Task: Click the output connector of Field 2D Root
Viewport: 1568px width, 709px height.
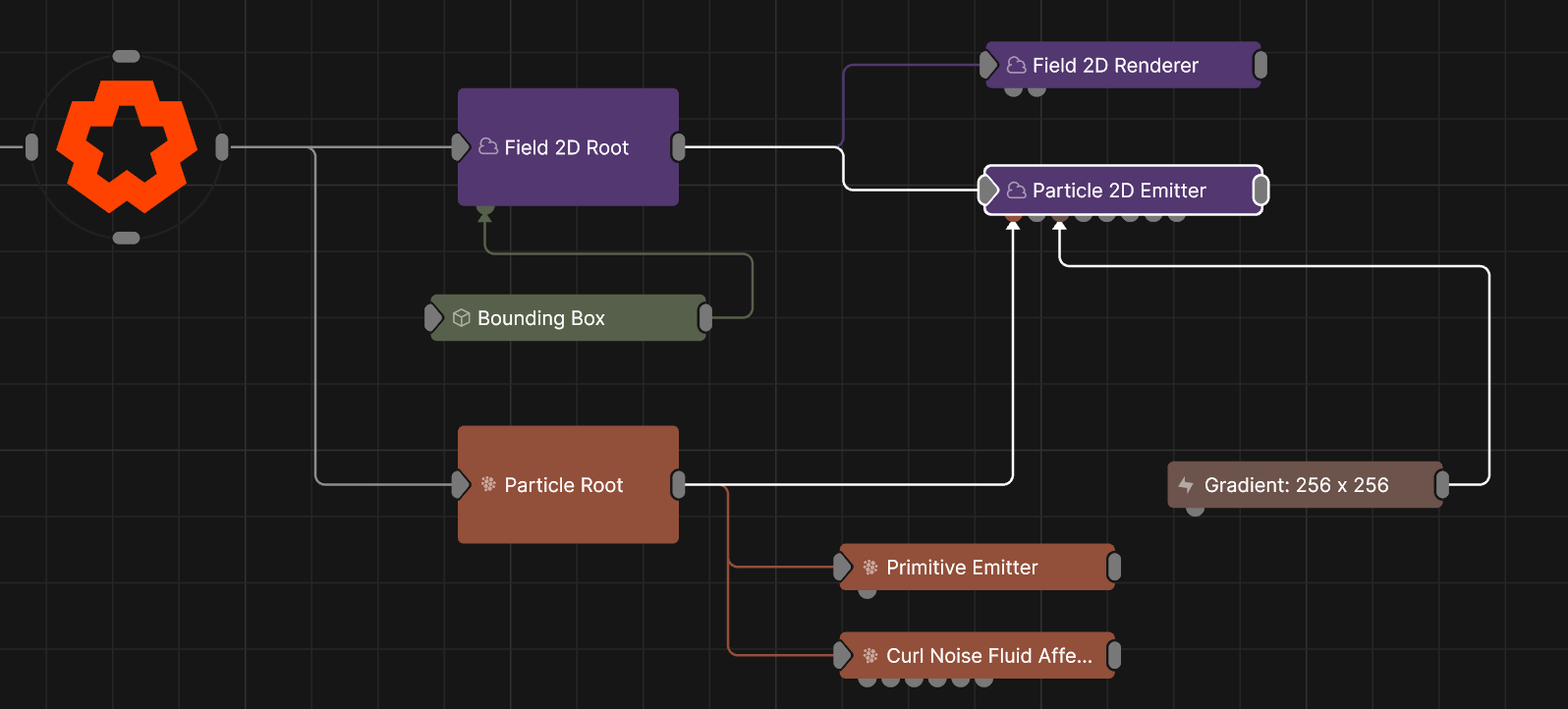Action: [678, 147]
